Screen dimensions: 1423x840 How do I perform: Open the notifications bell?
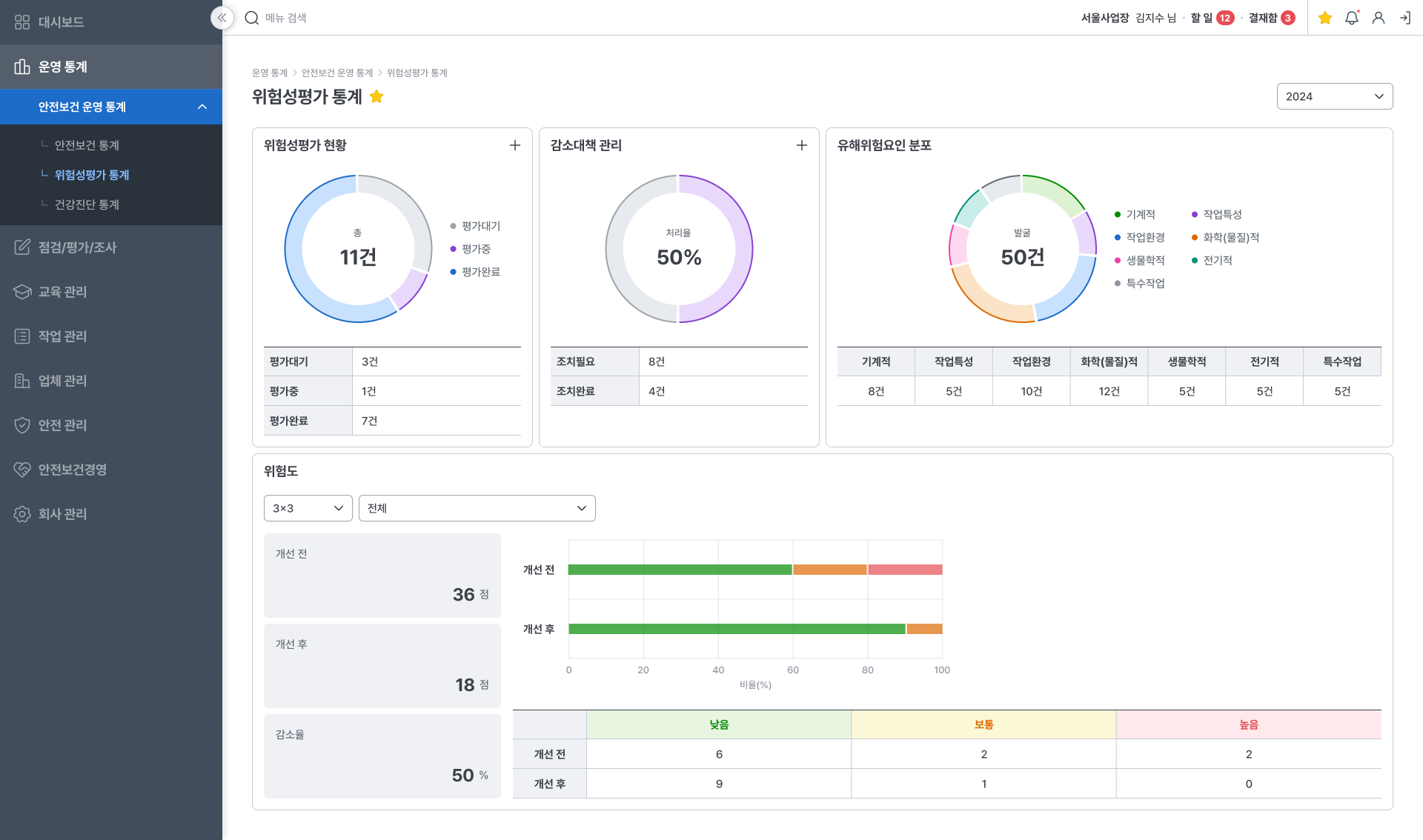1352,18
